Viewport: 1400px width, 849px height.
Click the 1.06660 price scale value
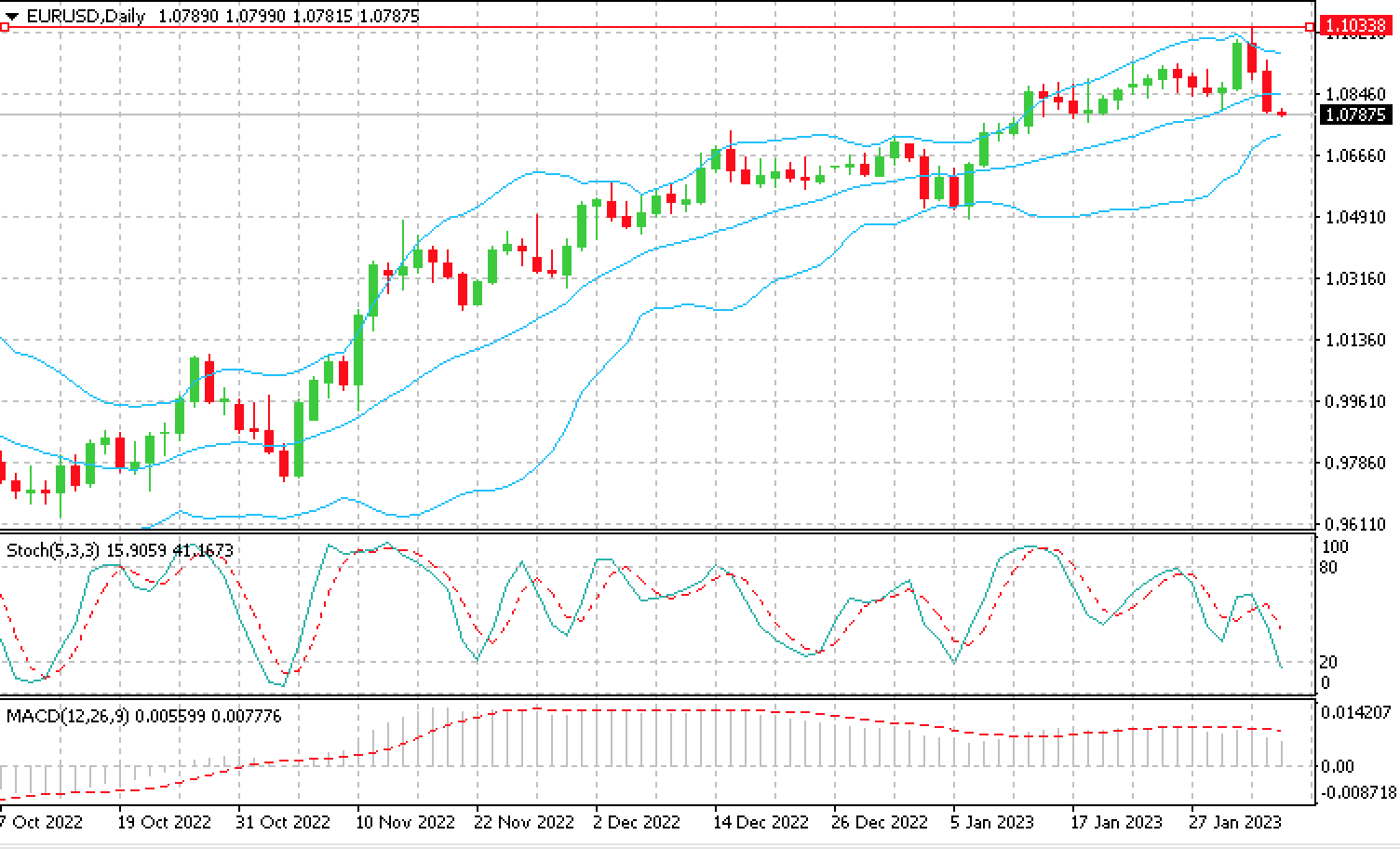pos(1355,155)
